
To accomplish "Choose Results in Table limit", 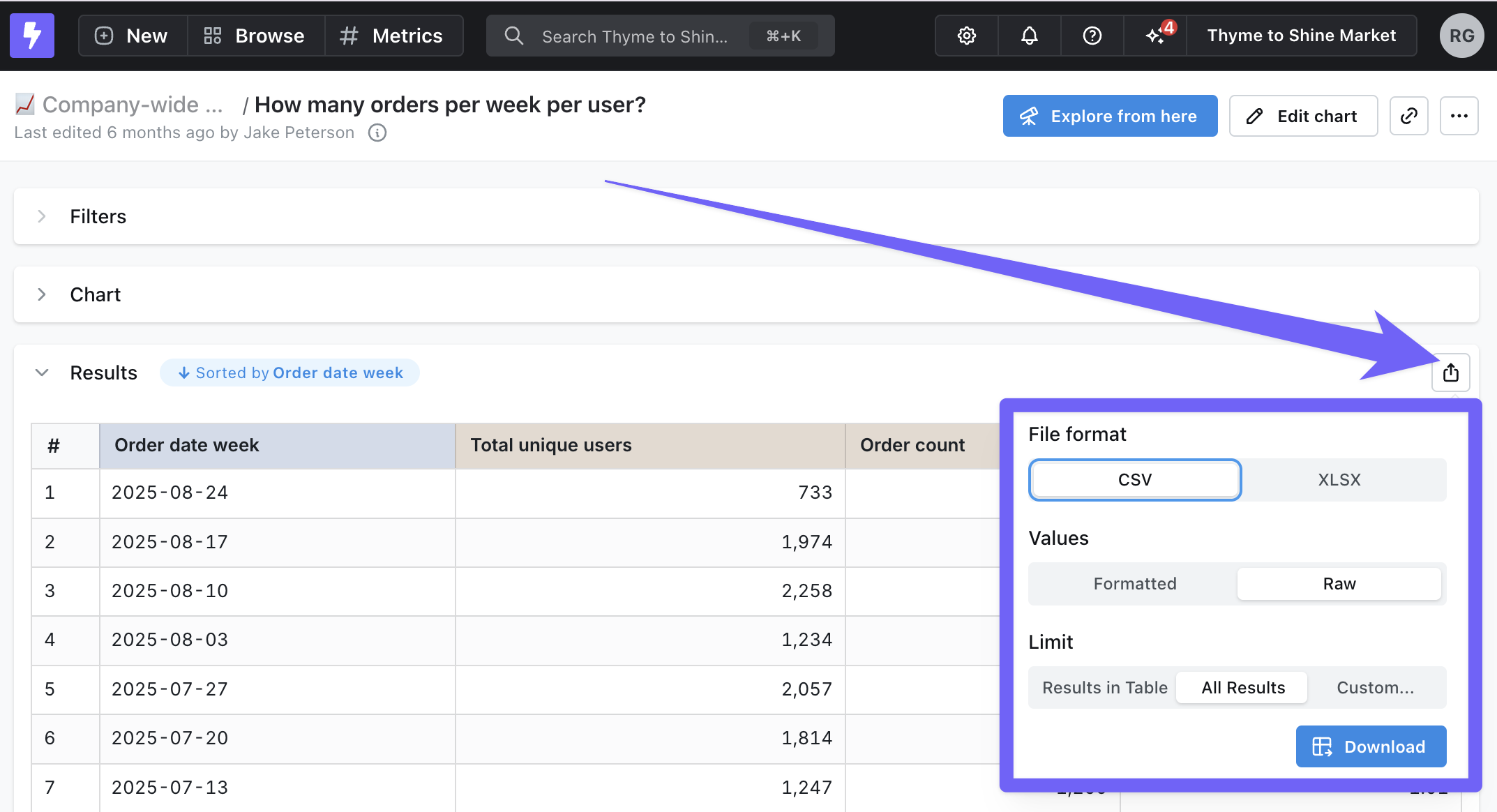I will click(x=1104, y=688).
